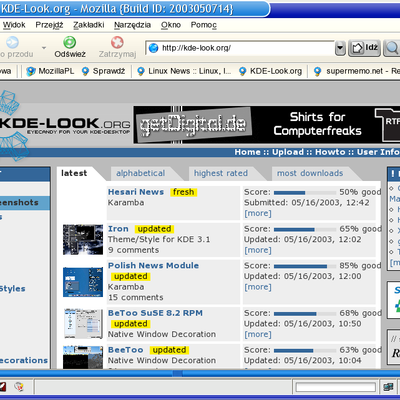400x400 pixels.
Task: Click the green Odśwież reload icon
Action: tap(70, 42)
